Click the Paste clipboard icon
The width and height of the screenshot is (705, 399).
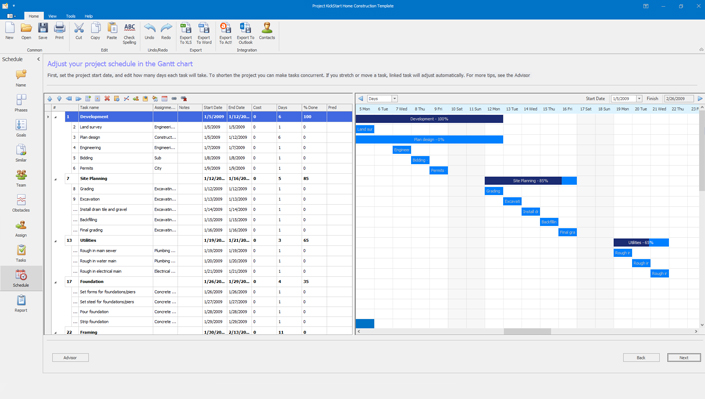(x=112, y=31)
